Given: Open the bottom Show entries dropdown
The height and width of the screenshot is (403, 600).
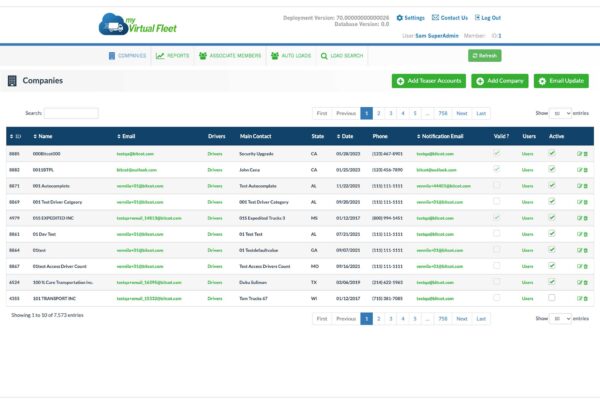Looking at the screenshot, I should point(560,318).
